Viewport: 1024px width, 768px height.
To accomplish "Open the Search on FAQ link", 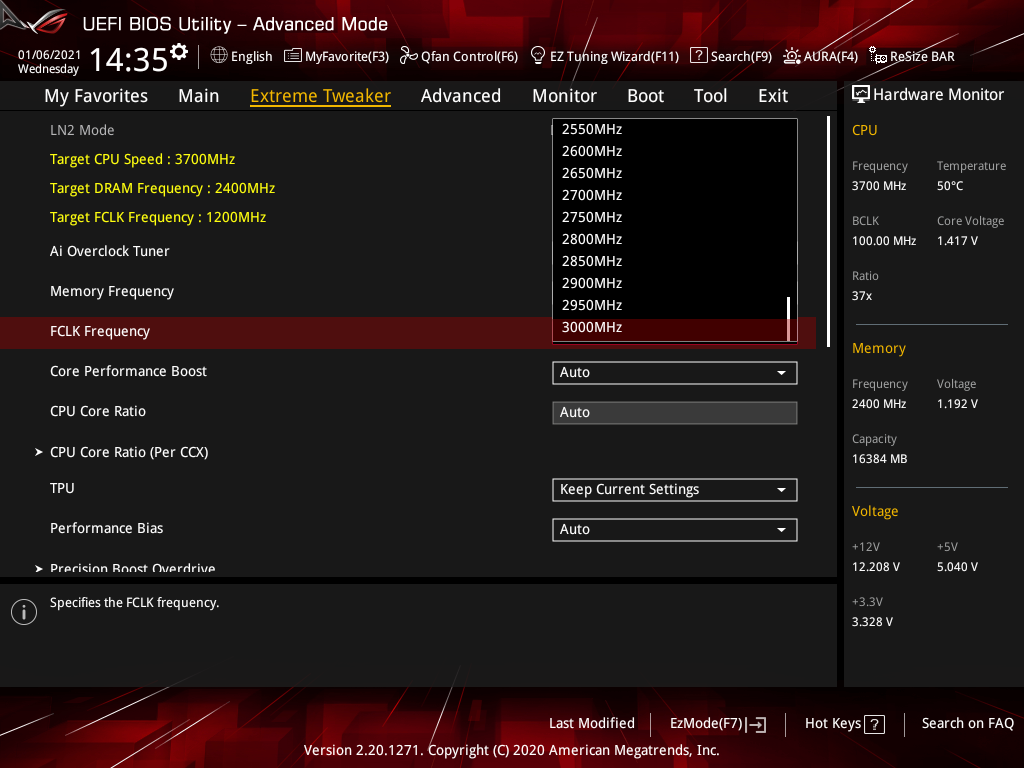I will tap(968, 724).
